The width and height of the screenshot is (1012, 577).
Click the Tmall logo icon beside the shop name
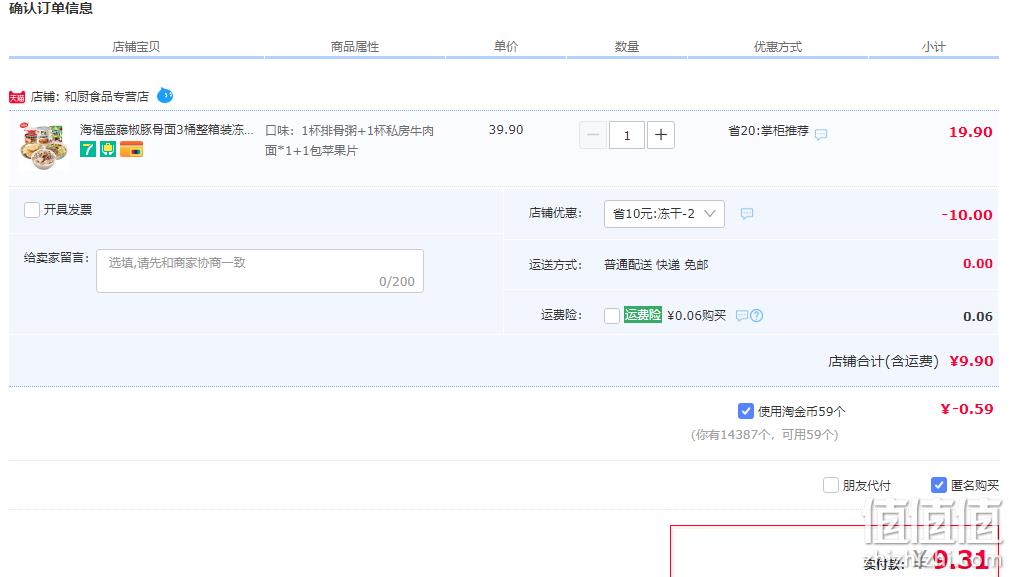click(x=17, y=97)
